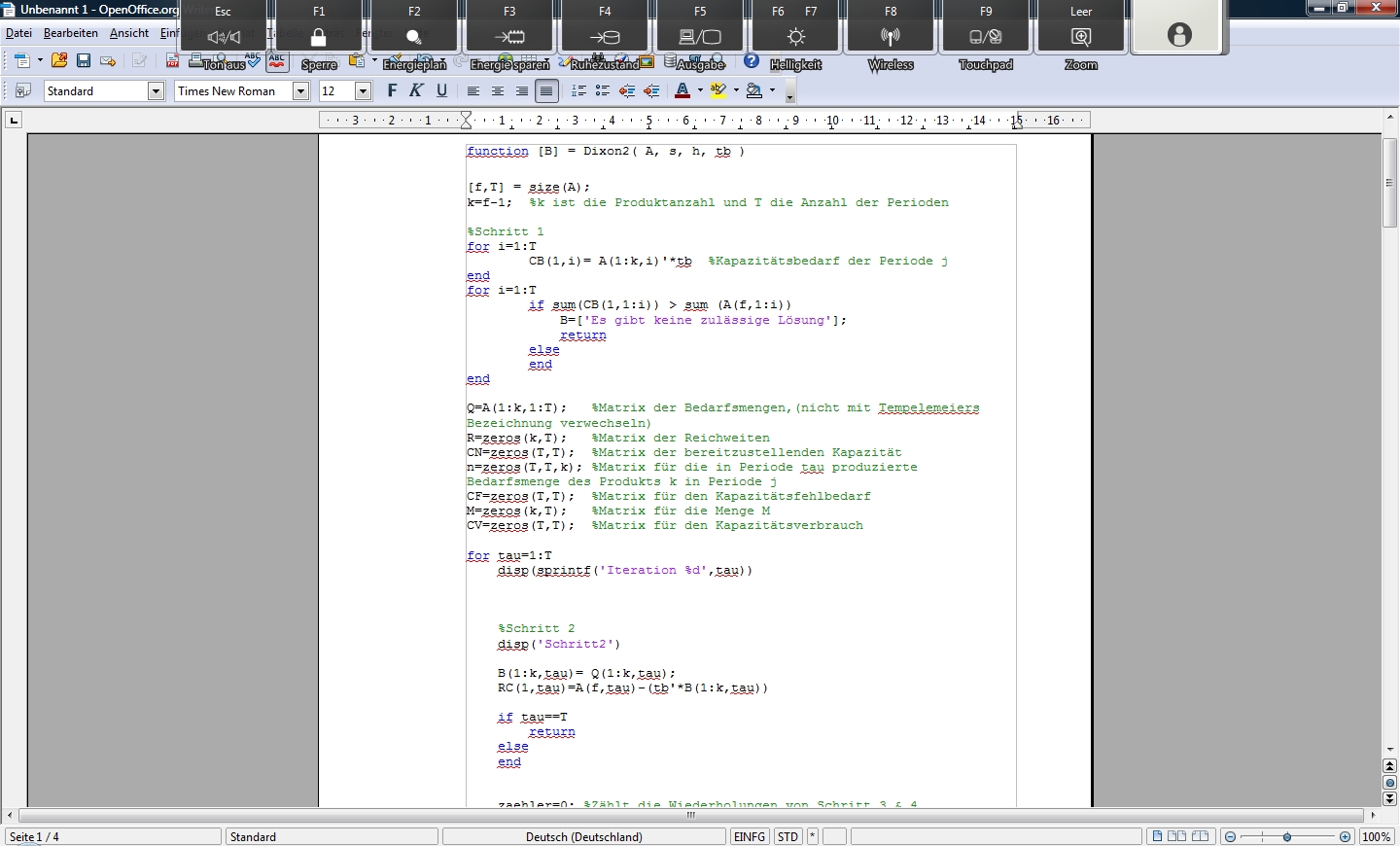Image resolution: width=1400 pixels, height=846 pixels.
Task: Click the 100% zoom level button
Action: (x=1376, y=836)
